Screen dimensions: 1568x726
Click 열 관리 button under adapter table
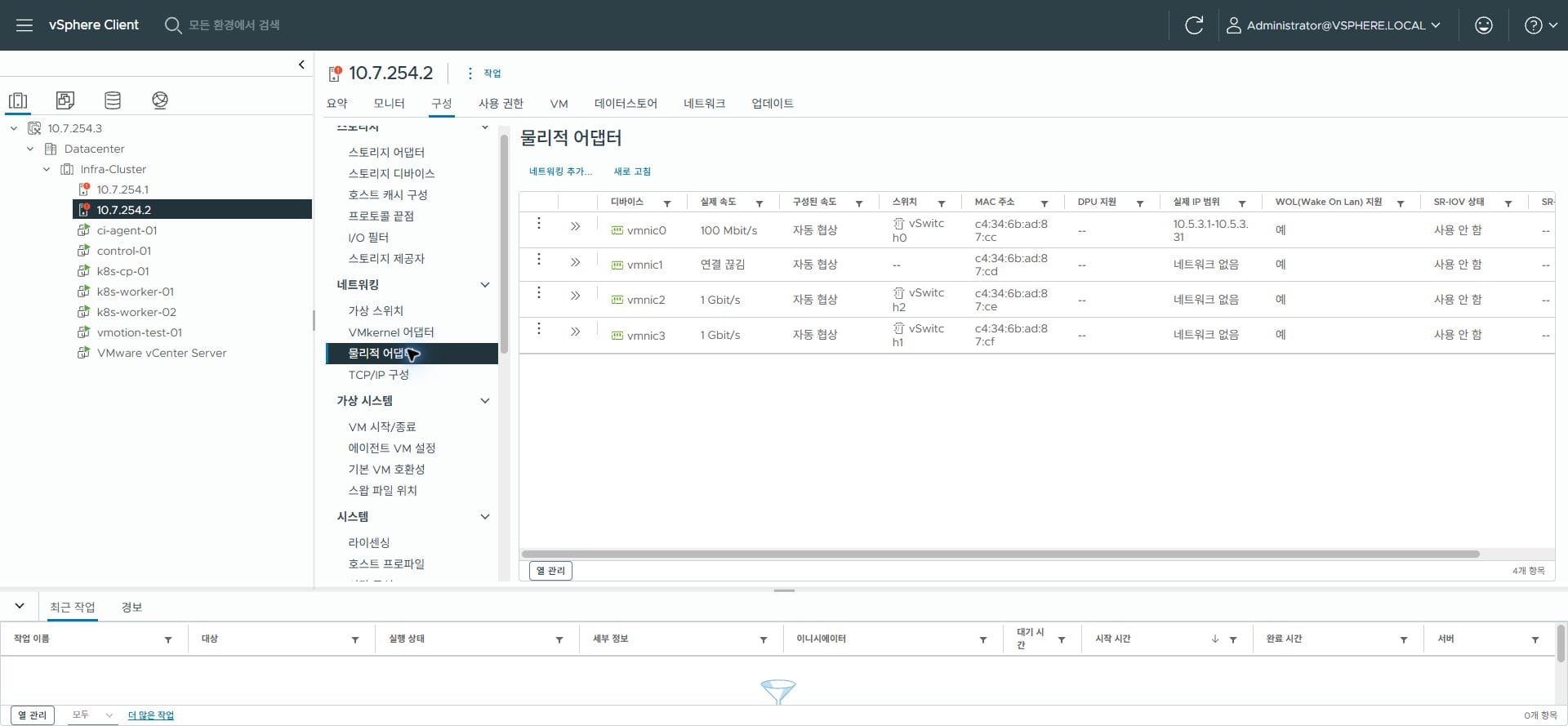(550, 571)
